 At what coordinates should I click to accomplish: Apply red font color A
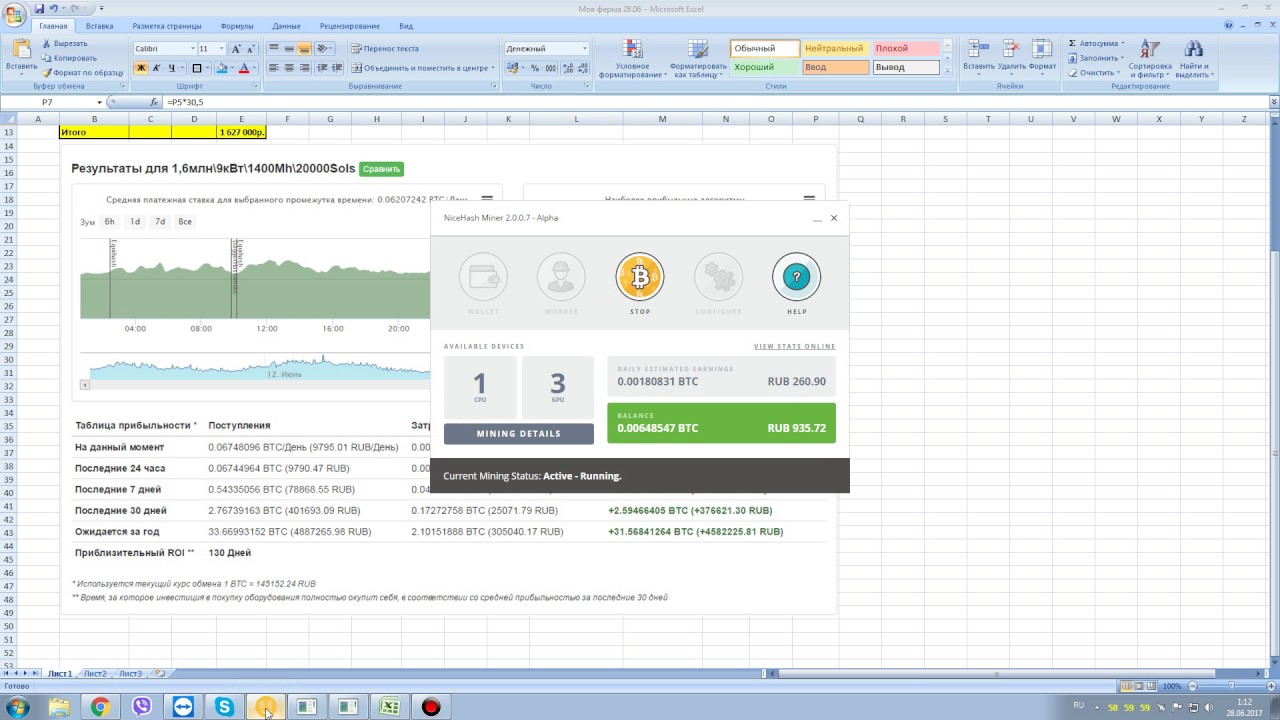pyautogui.click(x=243, y=68)
